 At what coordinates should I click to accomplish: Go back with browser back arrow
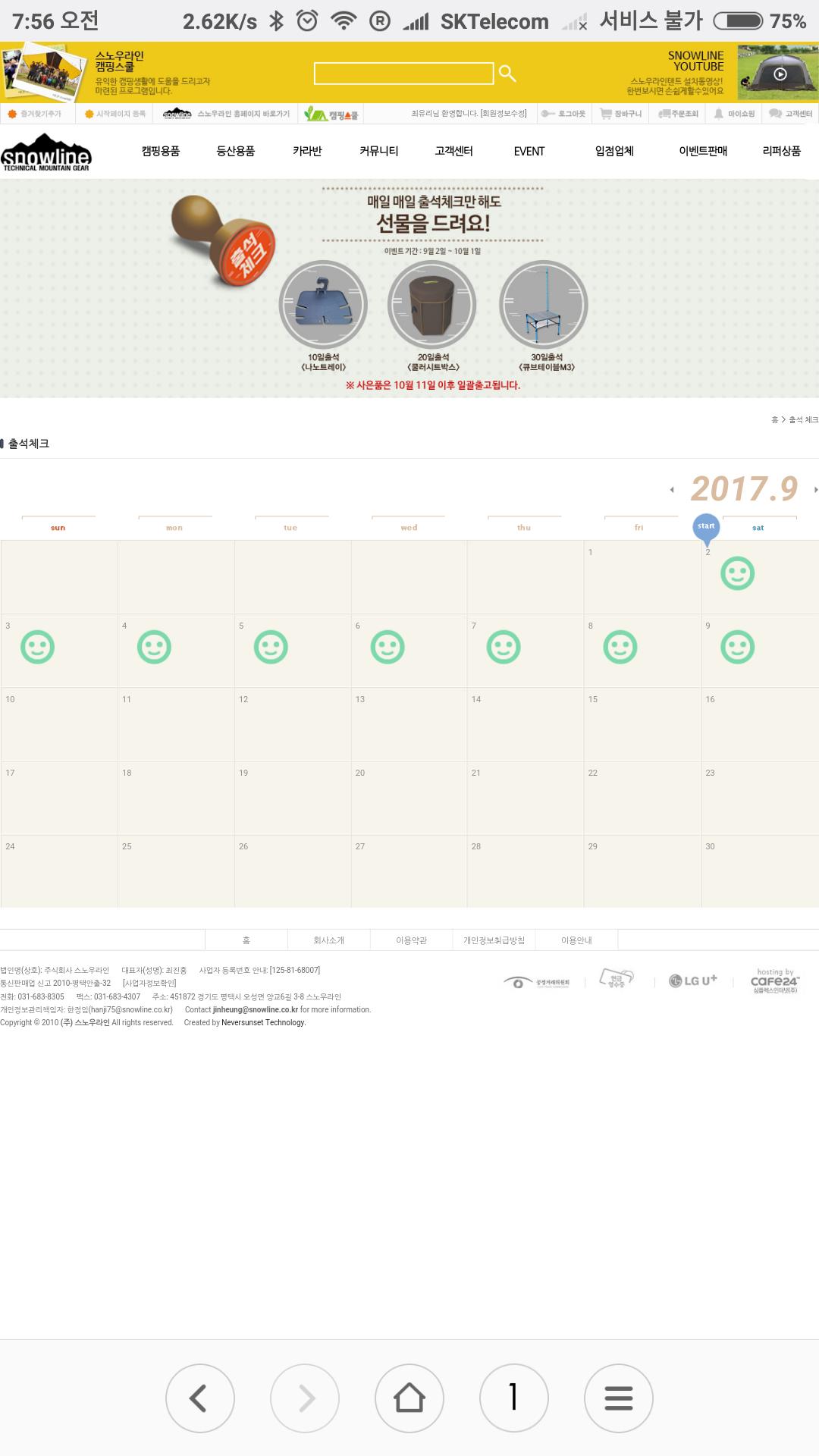click(199, 1398)
